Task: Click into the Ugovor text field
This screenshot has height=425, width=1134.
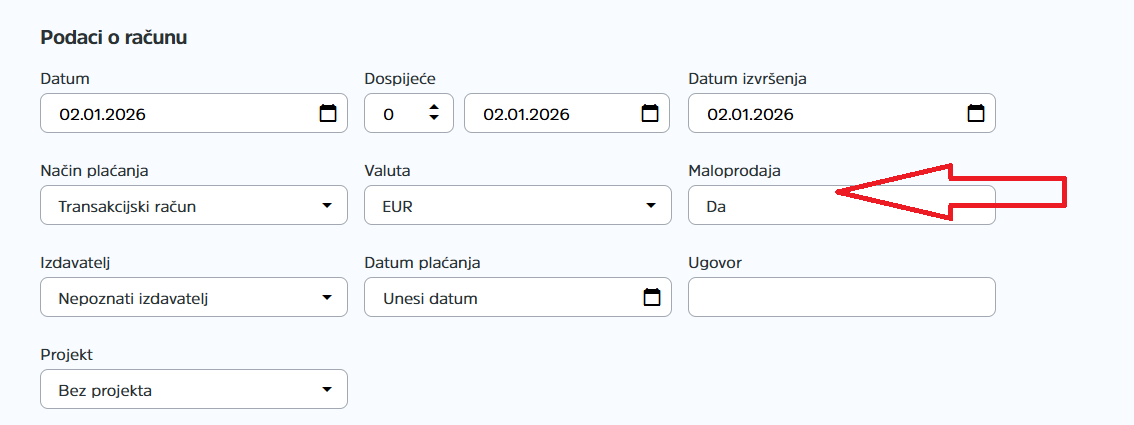Action: (841, 297)
